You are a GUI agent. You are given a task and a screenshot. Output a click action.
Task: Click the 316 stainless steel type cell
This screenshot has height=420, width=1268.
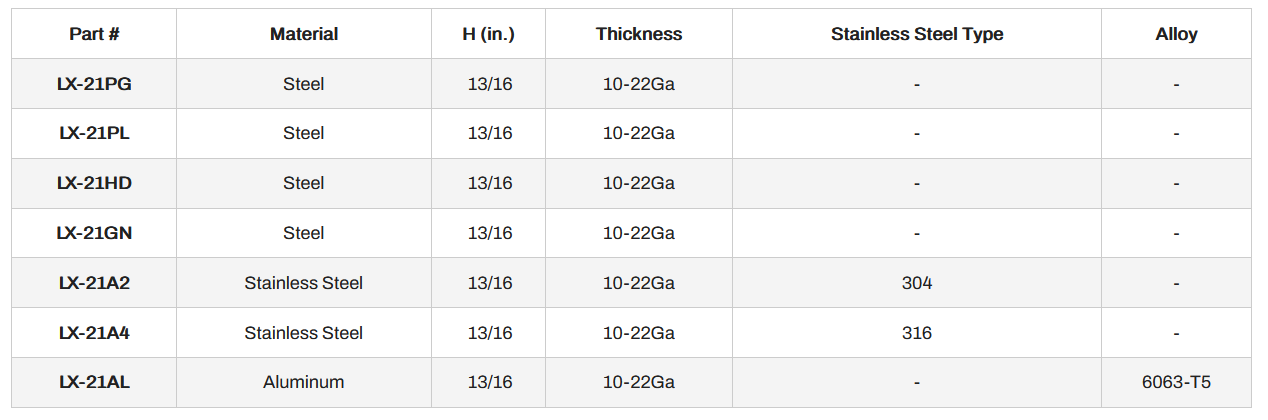(917, 333)
